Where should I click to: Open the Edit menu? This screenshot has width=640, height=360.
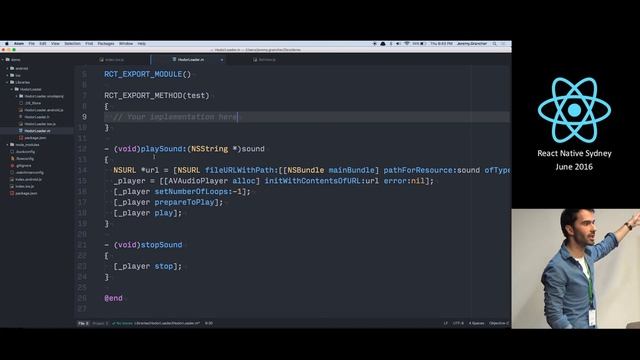(x=42, y=44)
